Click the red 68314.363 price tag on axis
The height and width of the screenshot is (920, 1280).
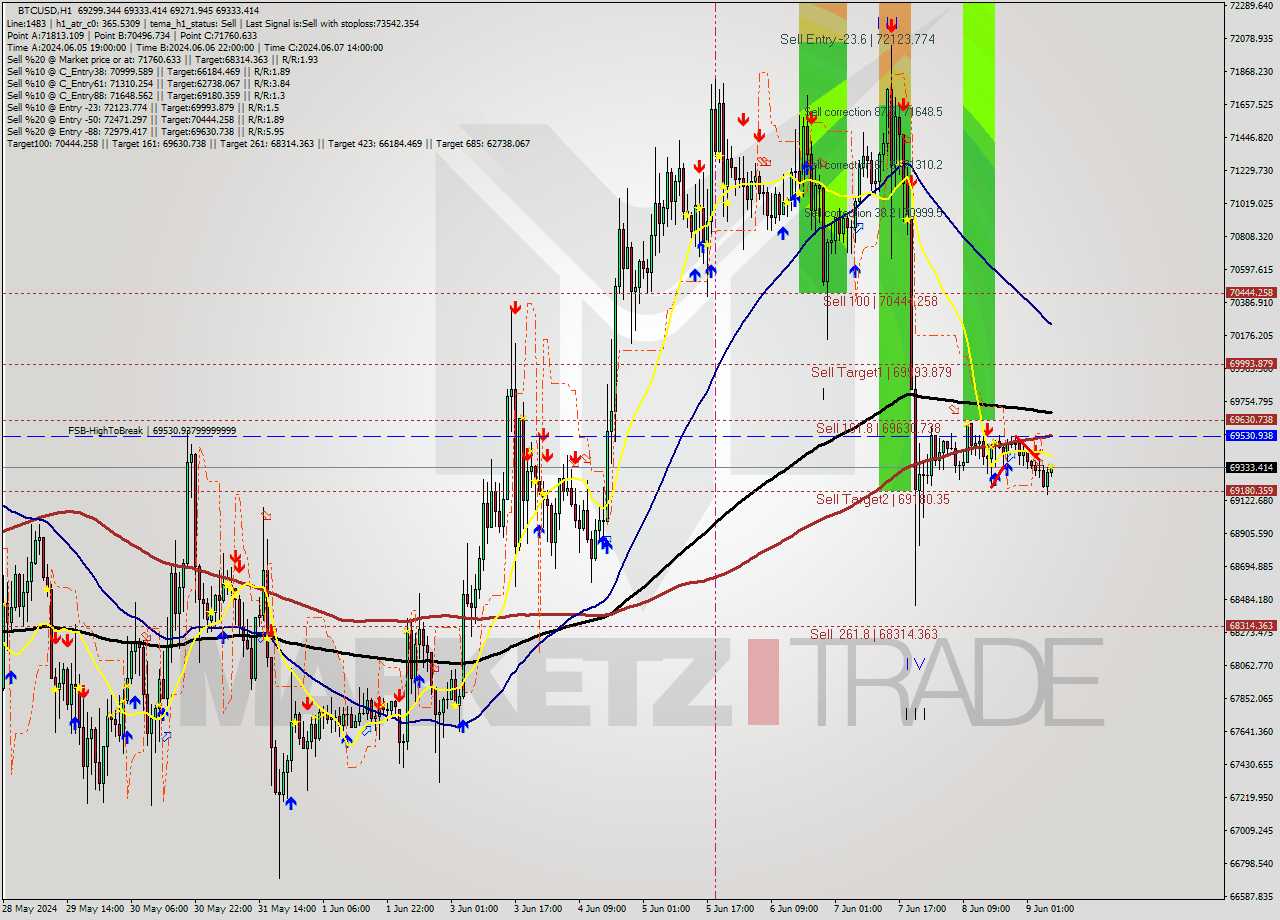point(1250,626)
